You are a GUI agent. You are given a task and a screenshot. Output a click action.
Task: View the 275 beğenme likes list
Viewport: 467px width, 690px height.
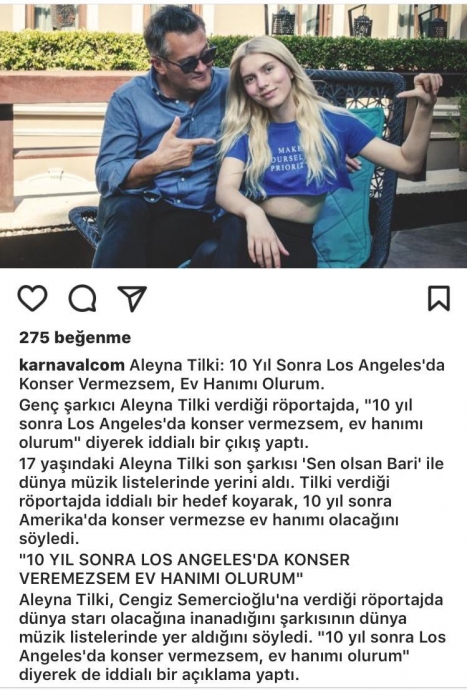tap(75, 338)
